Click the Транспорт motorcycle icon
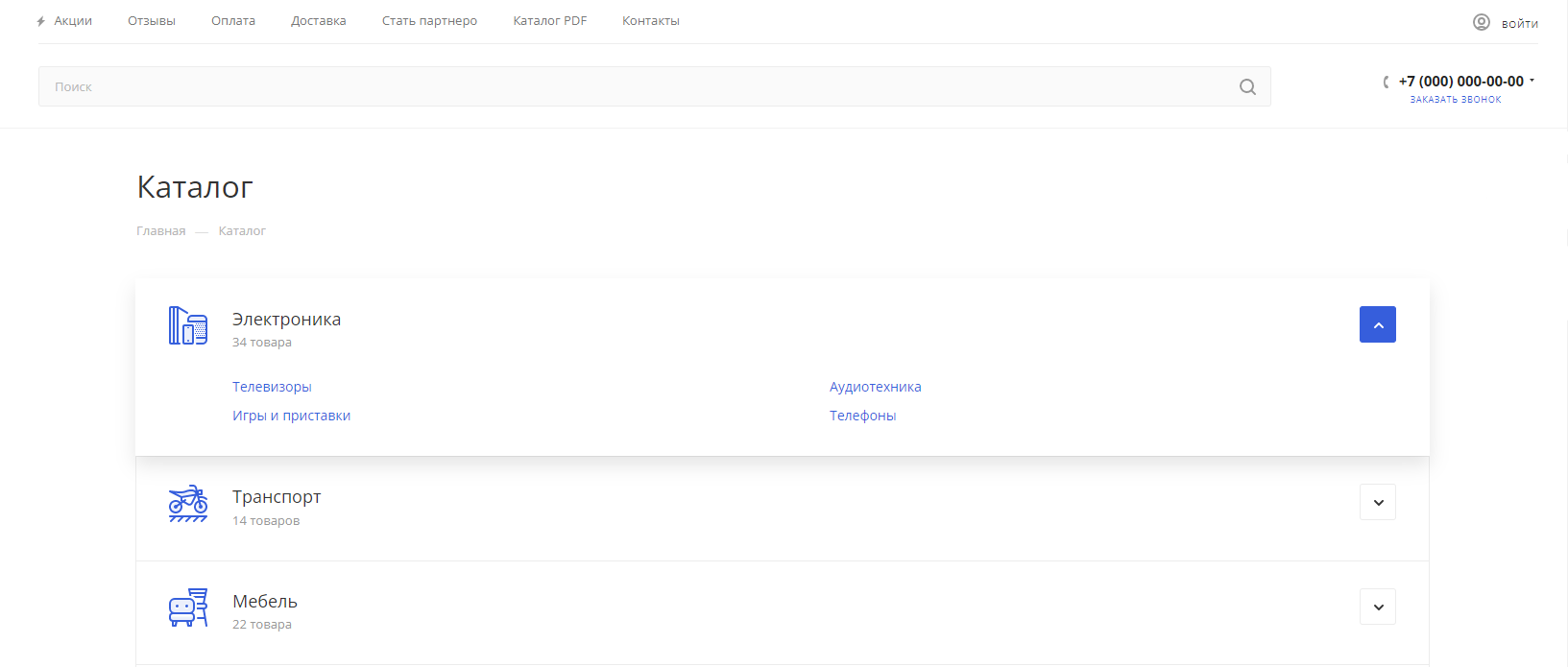Viewport: 1568px width, 667px height. 188,503
